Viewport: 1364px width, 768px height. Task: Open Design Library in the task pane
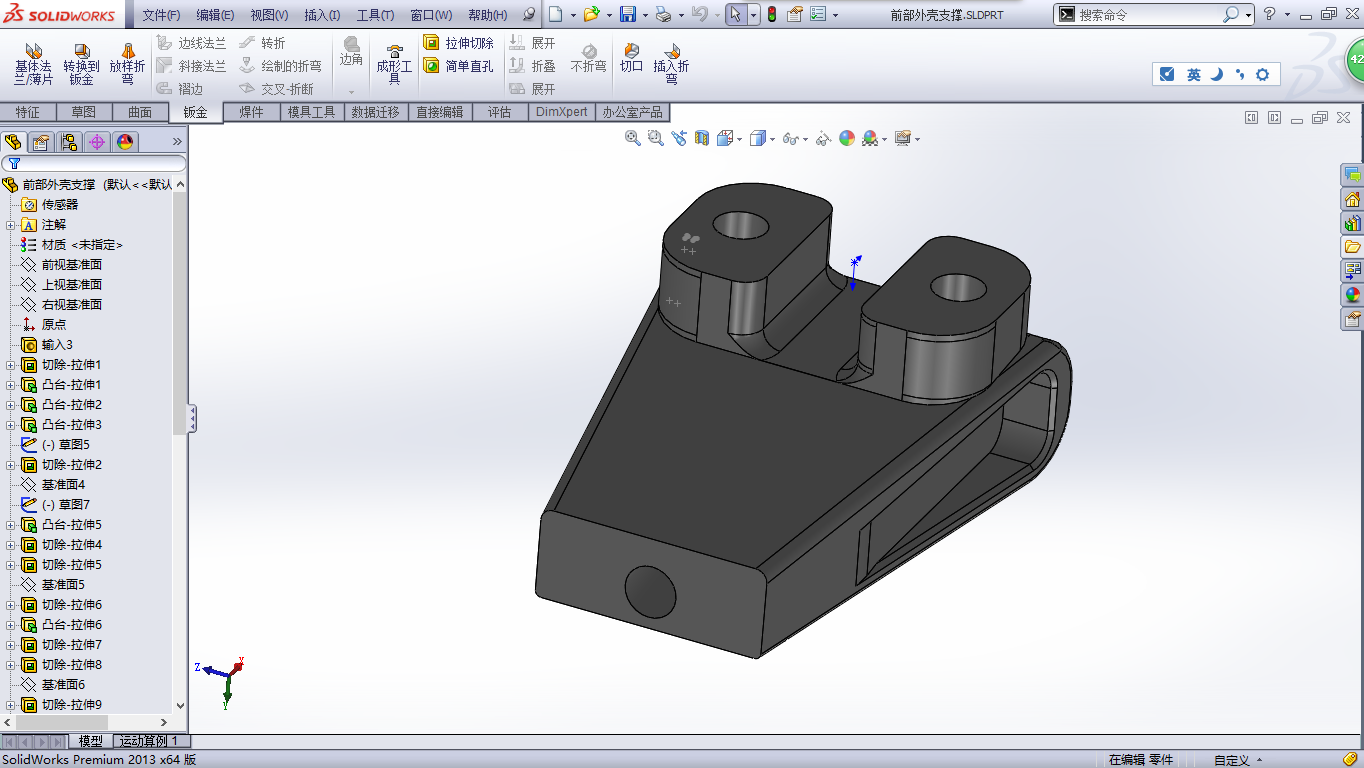point(1352,223)
